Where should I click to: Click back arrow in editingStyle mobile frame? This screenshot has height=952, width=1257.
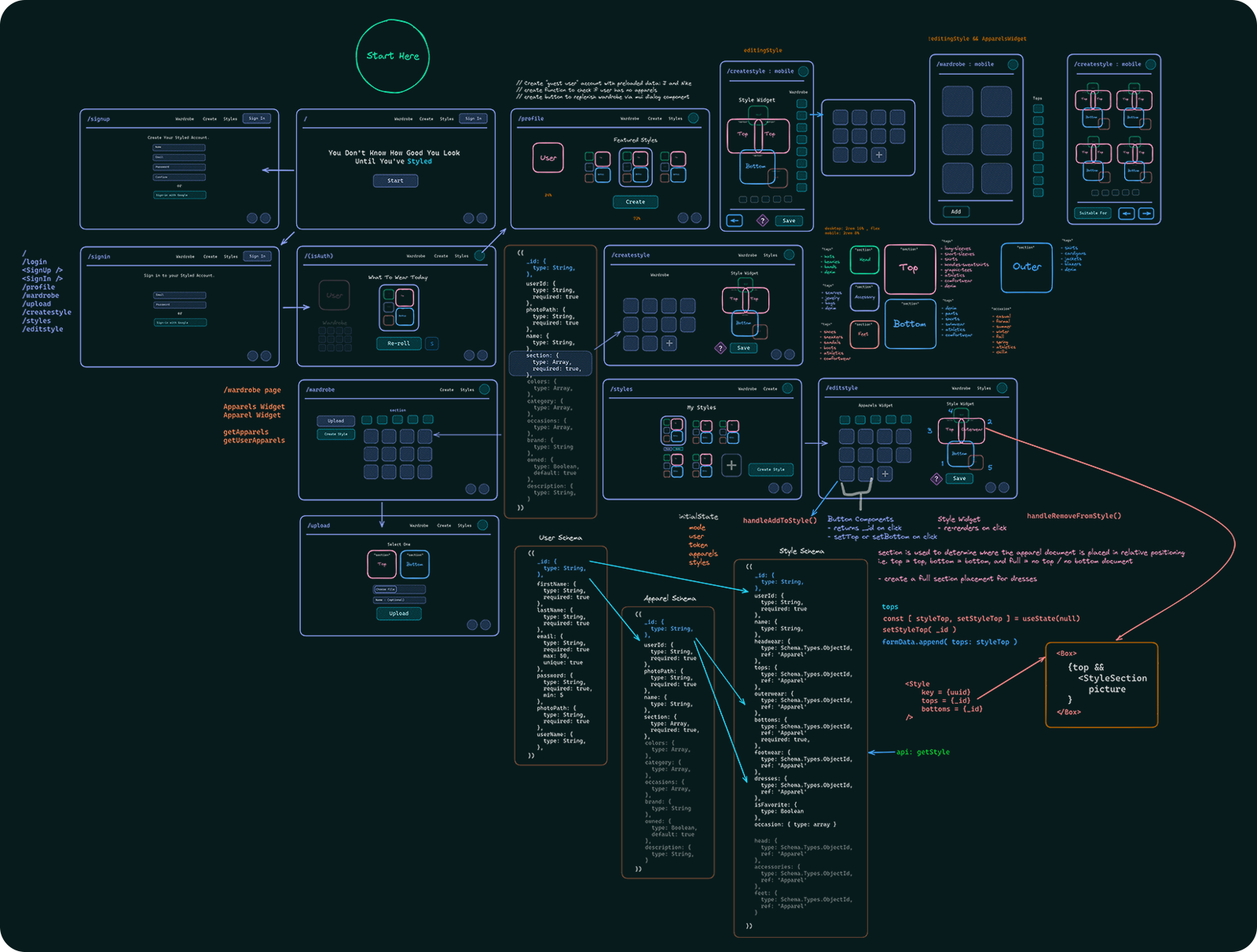[x=735, y=221]
